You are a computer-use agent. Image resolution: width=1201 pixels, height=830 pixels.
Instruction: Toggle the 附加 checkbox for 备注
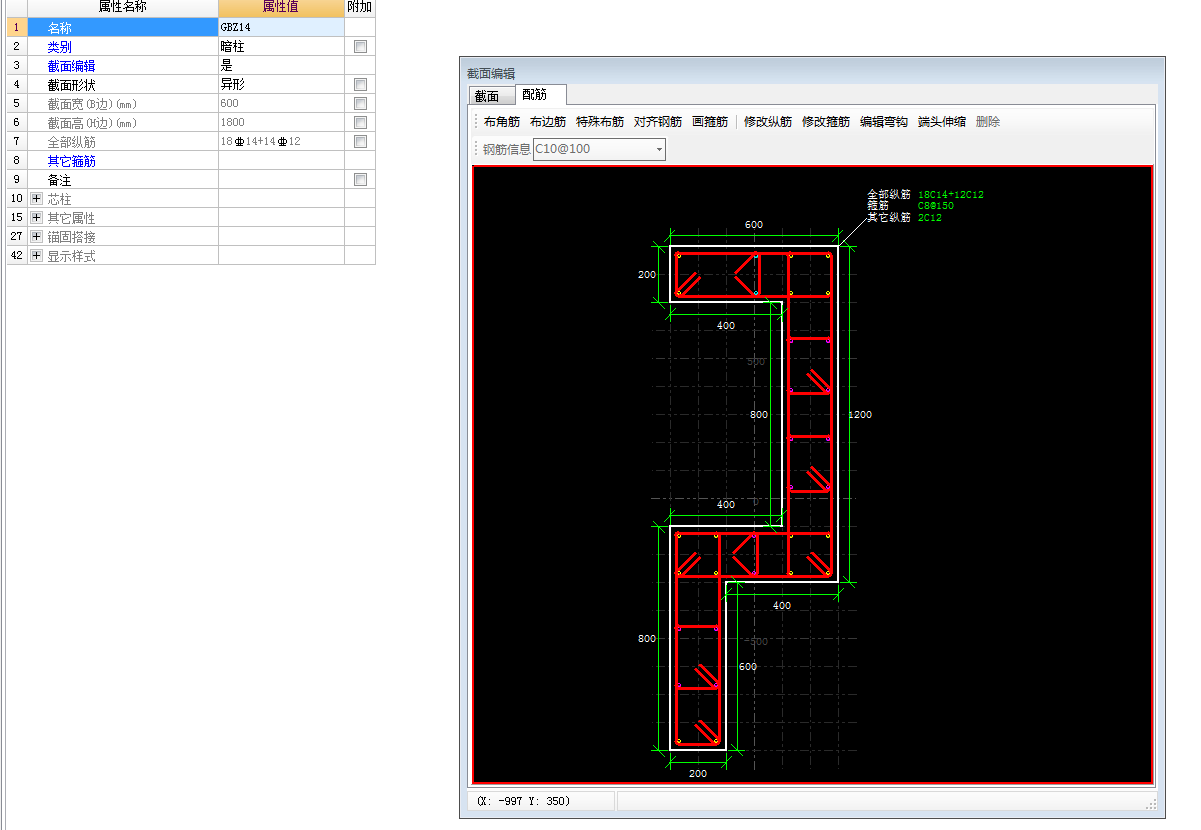pos(360,179)
